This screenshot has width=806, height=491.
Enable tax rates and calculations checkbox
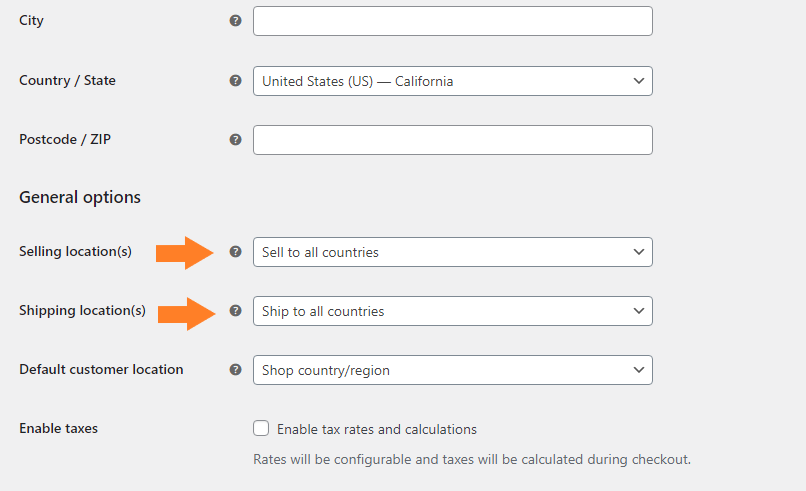(261, 429)
